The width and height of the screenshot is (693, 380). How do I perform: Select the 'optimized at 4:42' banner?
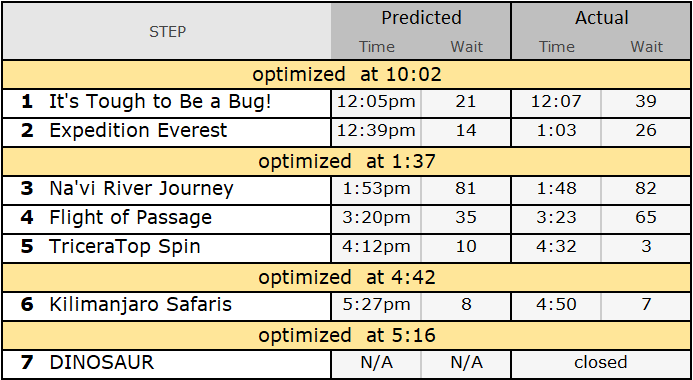346,277
